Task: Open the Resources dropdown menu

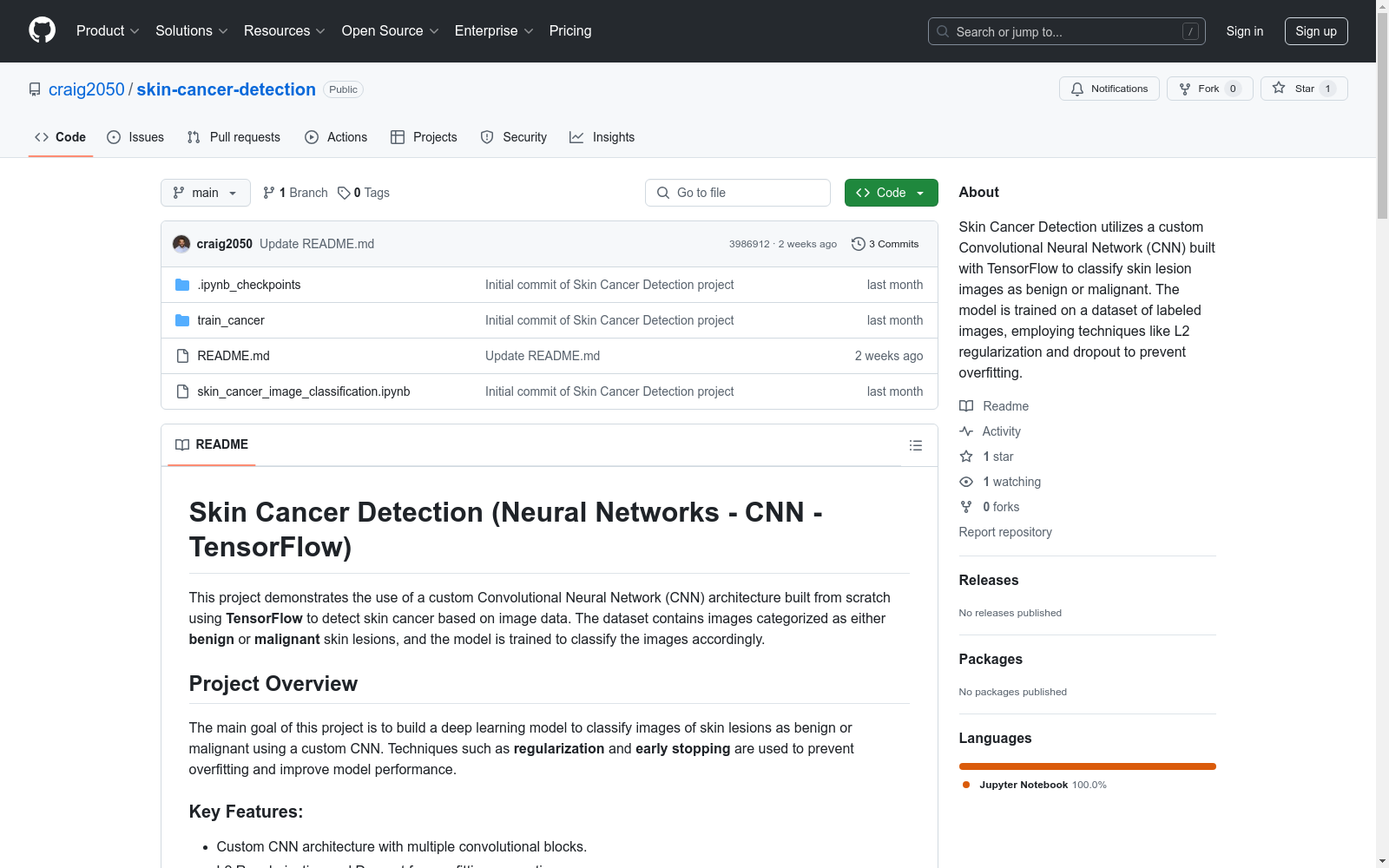Action: click(285, 30)
